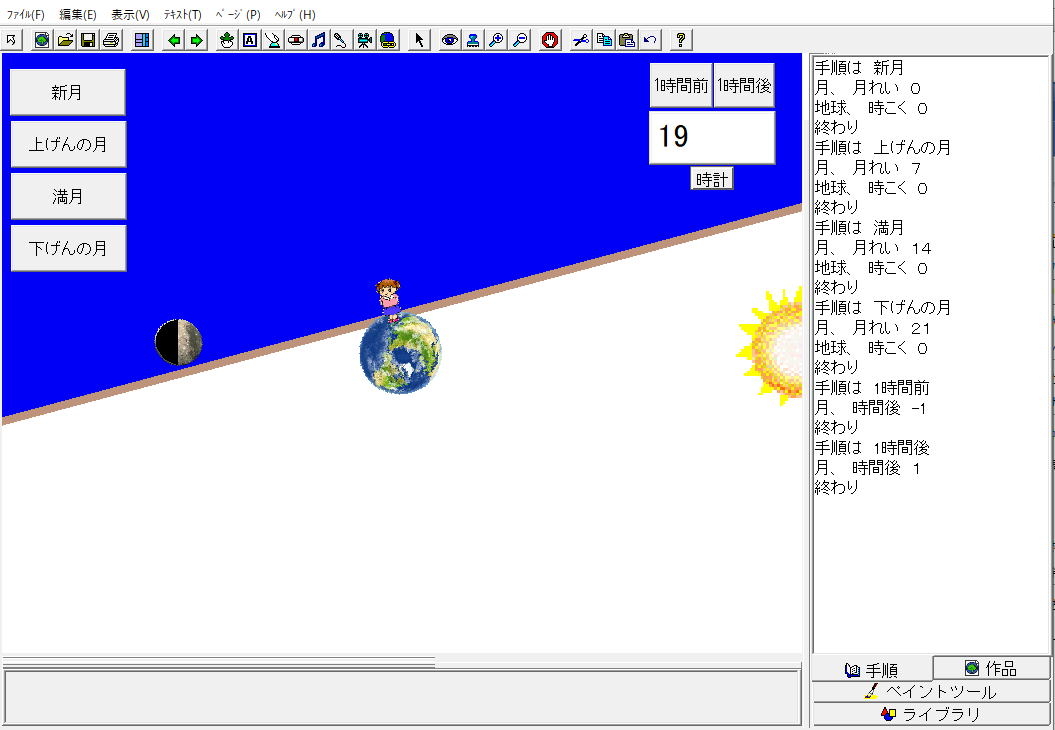Screen dimensions: 1055x730
Task: Click the 時計 button below the number
Action: pos(712,179)
